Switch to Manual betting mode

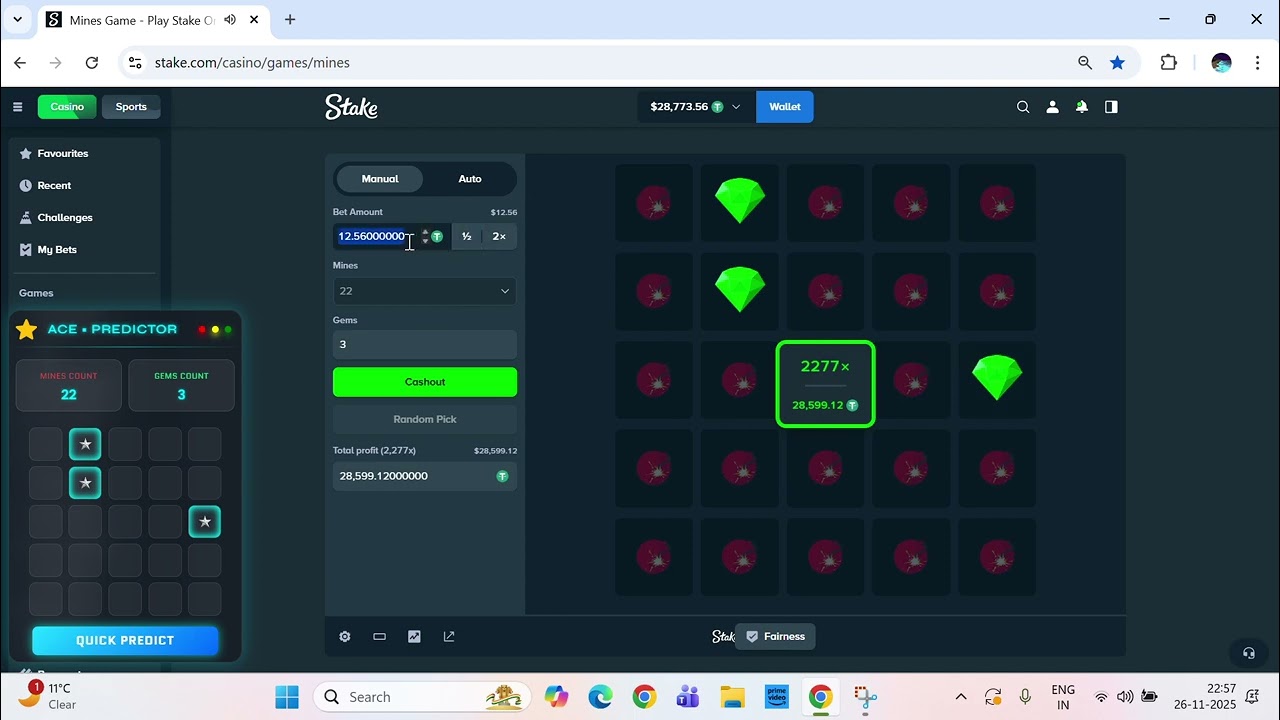(380, 179)
